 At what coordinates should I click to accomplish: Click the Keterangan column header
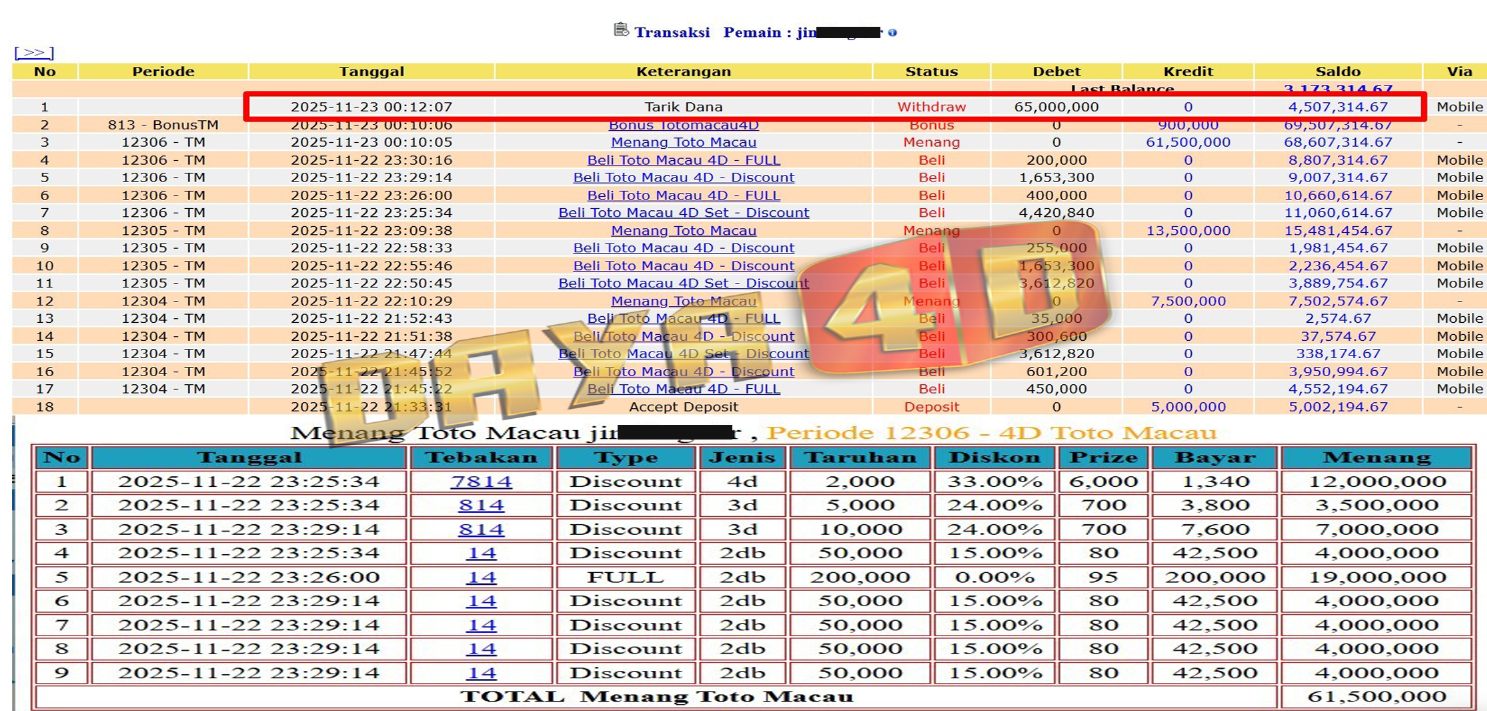683,72
